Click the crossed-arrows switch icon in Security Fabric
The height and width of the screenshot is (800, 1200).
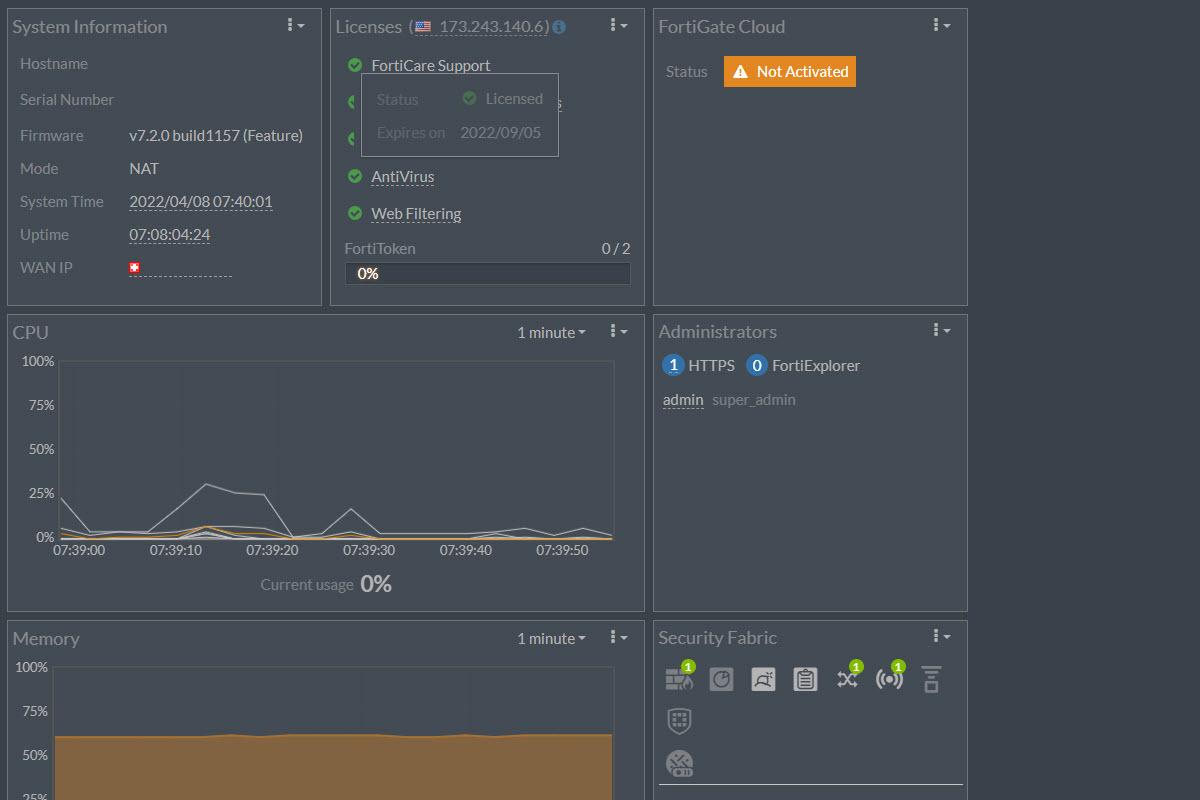[847, 679]
